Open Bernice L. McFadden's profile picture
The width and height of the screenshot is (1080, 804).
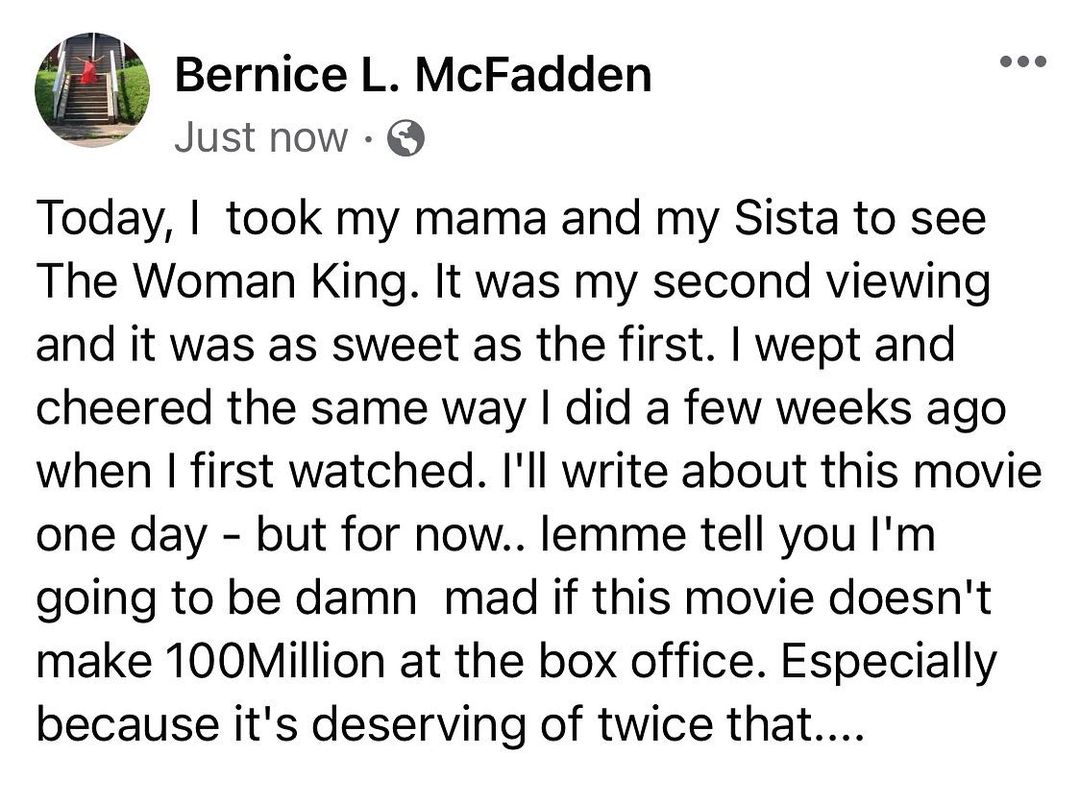coord(92,90)
